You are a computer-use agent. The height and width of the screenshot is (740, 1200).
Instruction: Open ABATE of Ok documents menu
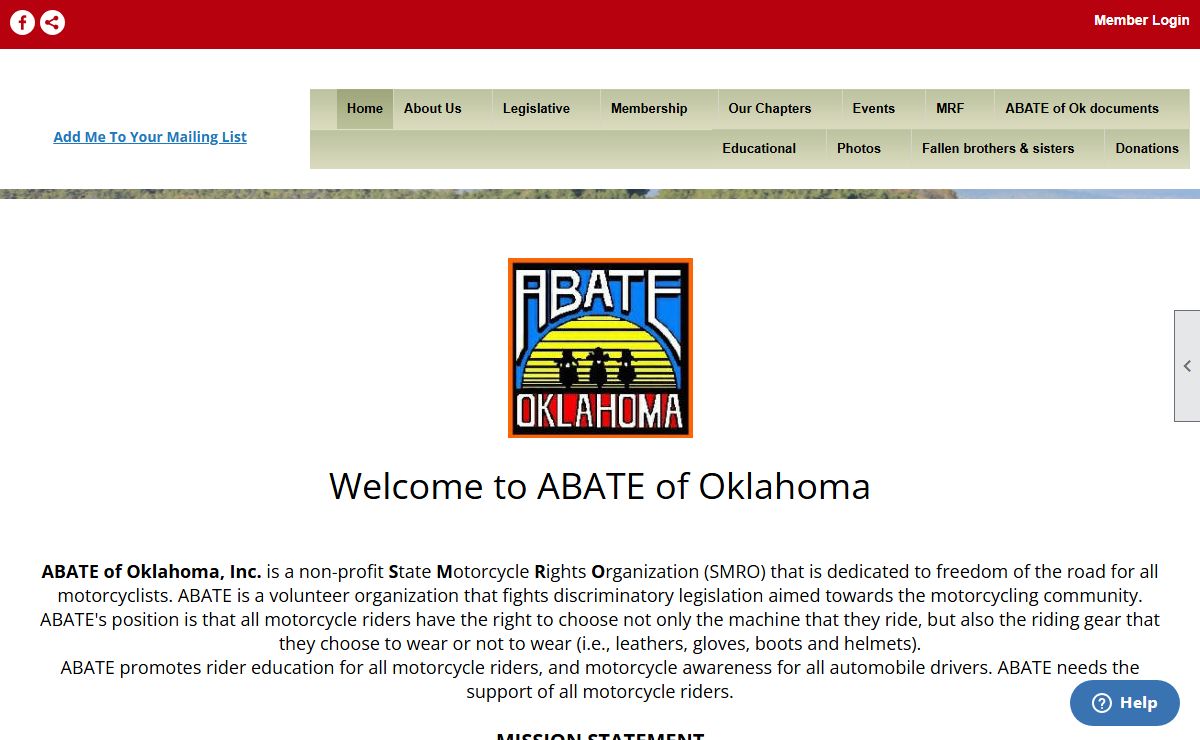pyautogui.click(x=1082, y=109)
